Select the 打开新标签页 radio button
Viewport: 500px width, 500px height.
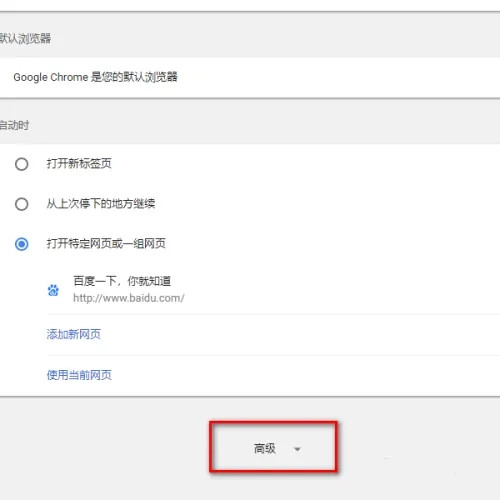[x=22, y=164]
